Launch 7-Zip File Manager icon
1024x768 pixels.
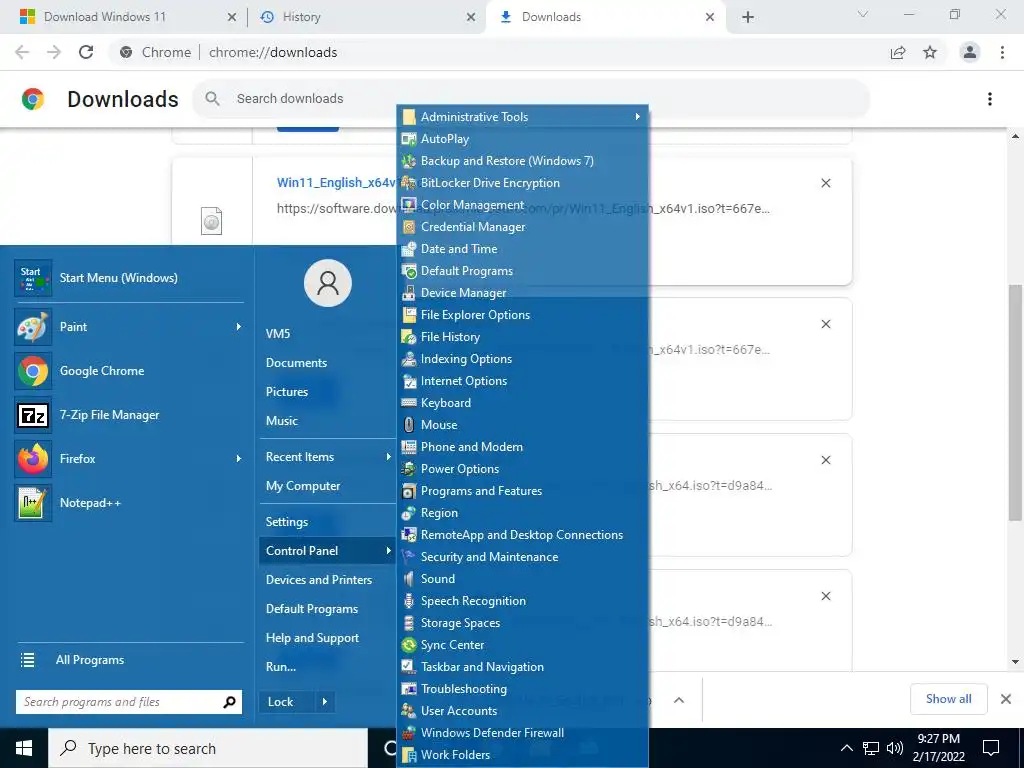(33, 415)
